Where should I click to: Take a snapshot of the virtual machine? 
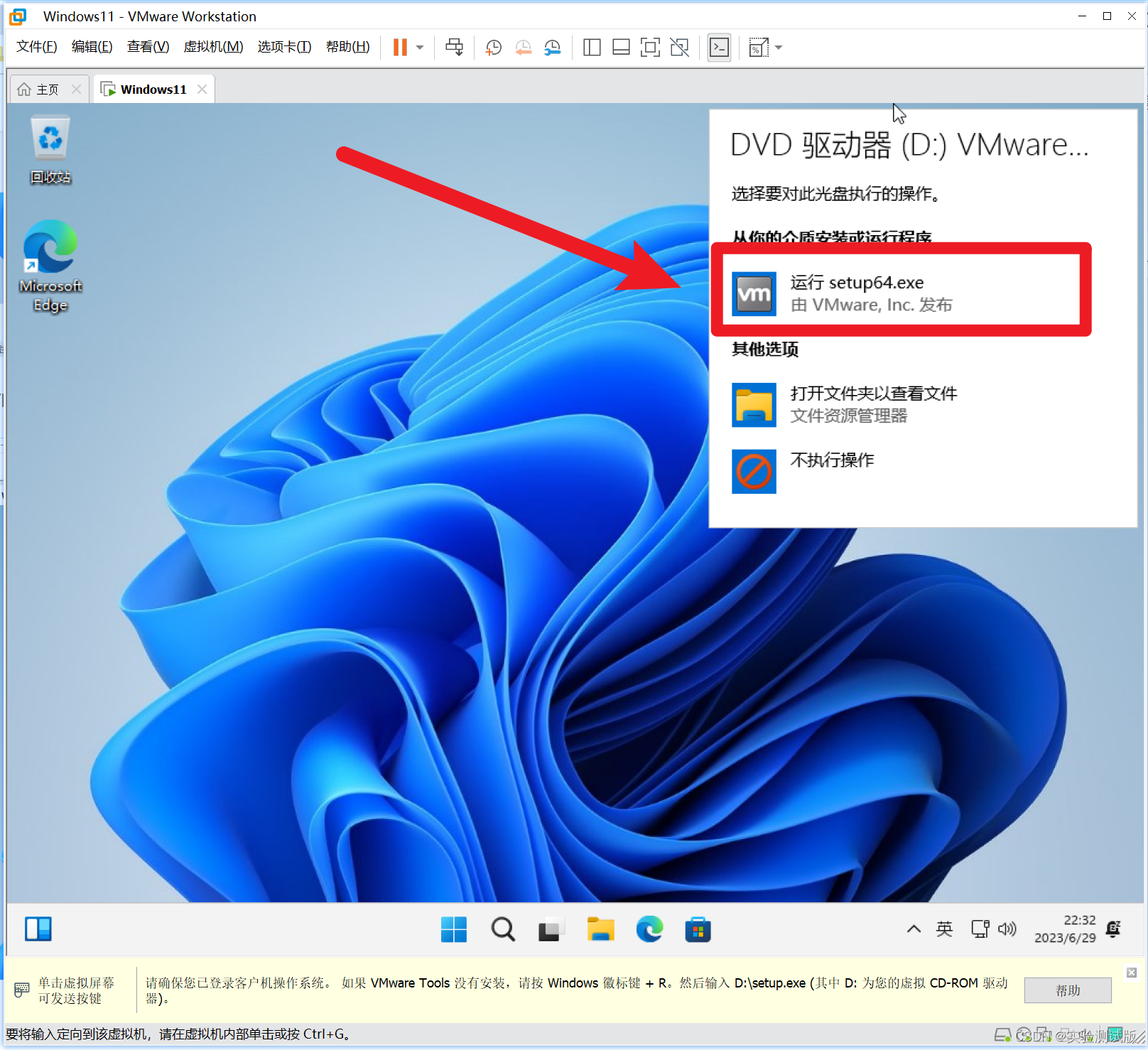[x=493, y=47]
